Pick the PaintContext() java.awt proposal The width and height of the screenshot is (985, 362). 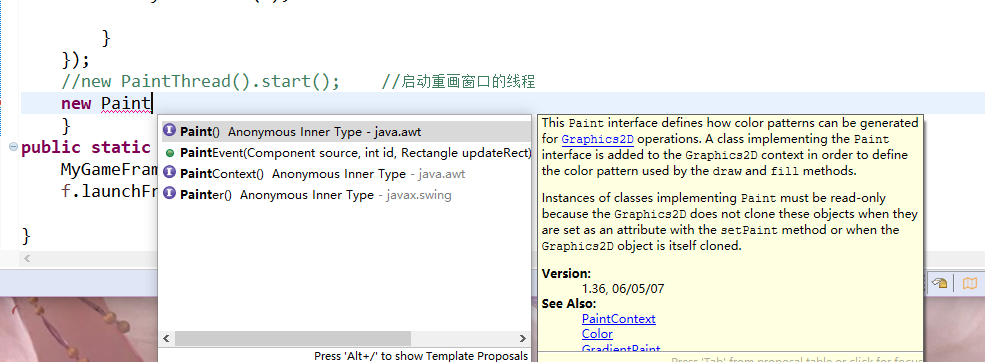346,173
